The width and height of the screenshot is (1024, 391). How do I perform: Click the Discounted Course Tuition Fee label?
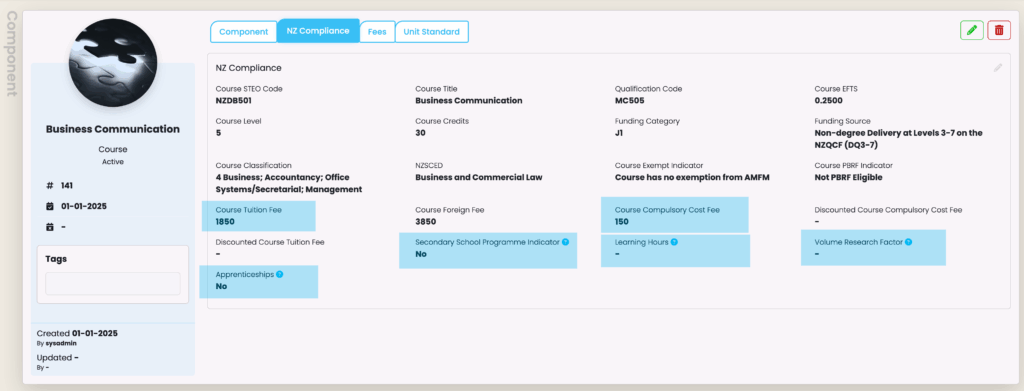(x=270, y=242)
